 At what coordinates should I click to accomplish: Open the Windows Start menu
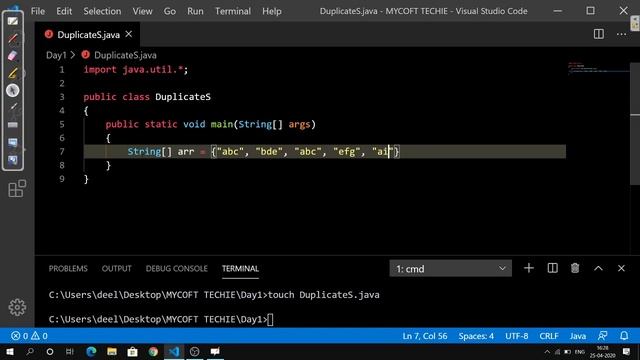click(9, 351)
